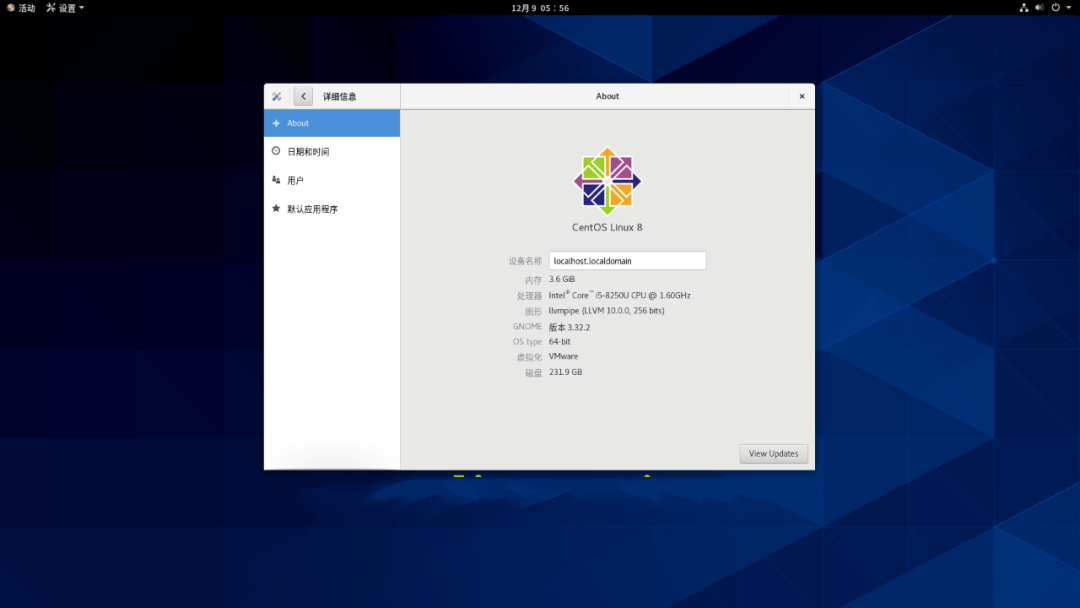The width and height of the screenshot is (1080, 608).
Task: Click the clock 12月9 05:56 in top bar
Action: (540, 8)
